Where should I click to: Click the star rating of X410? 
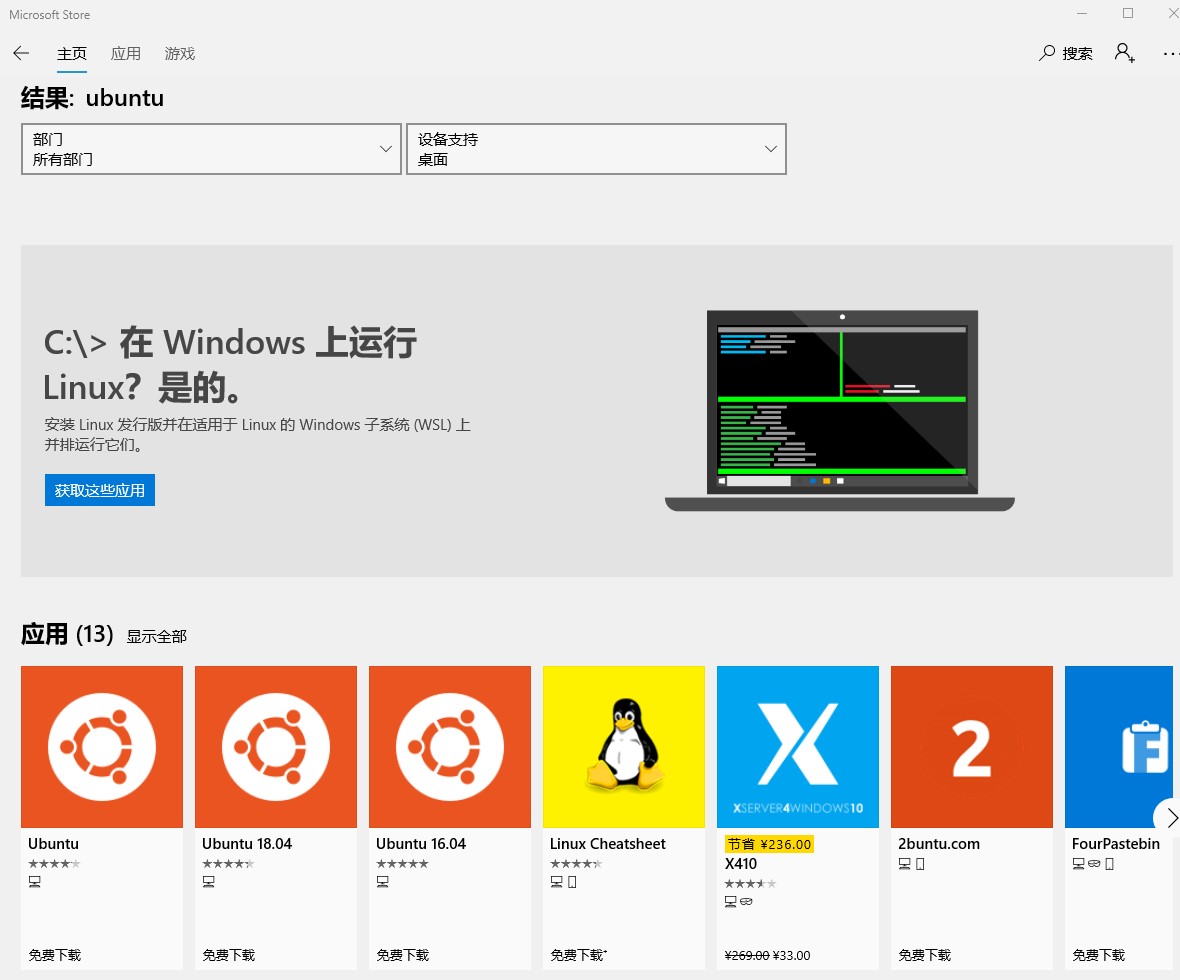click(x=750, y=884)
